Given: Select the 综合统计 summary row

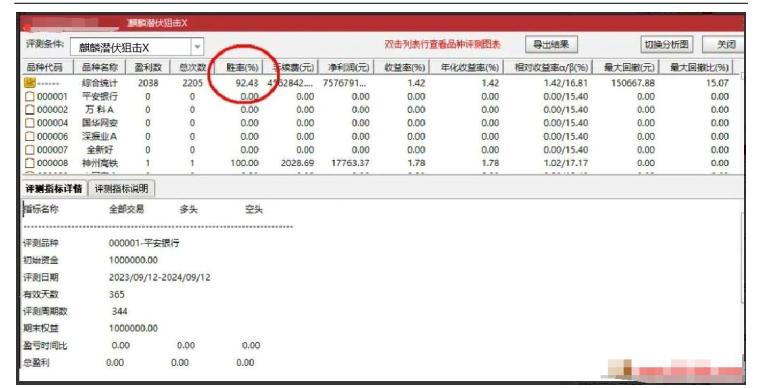Looking at the screenshot, I should [382, 83].
